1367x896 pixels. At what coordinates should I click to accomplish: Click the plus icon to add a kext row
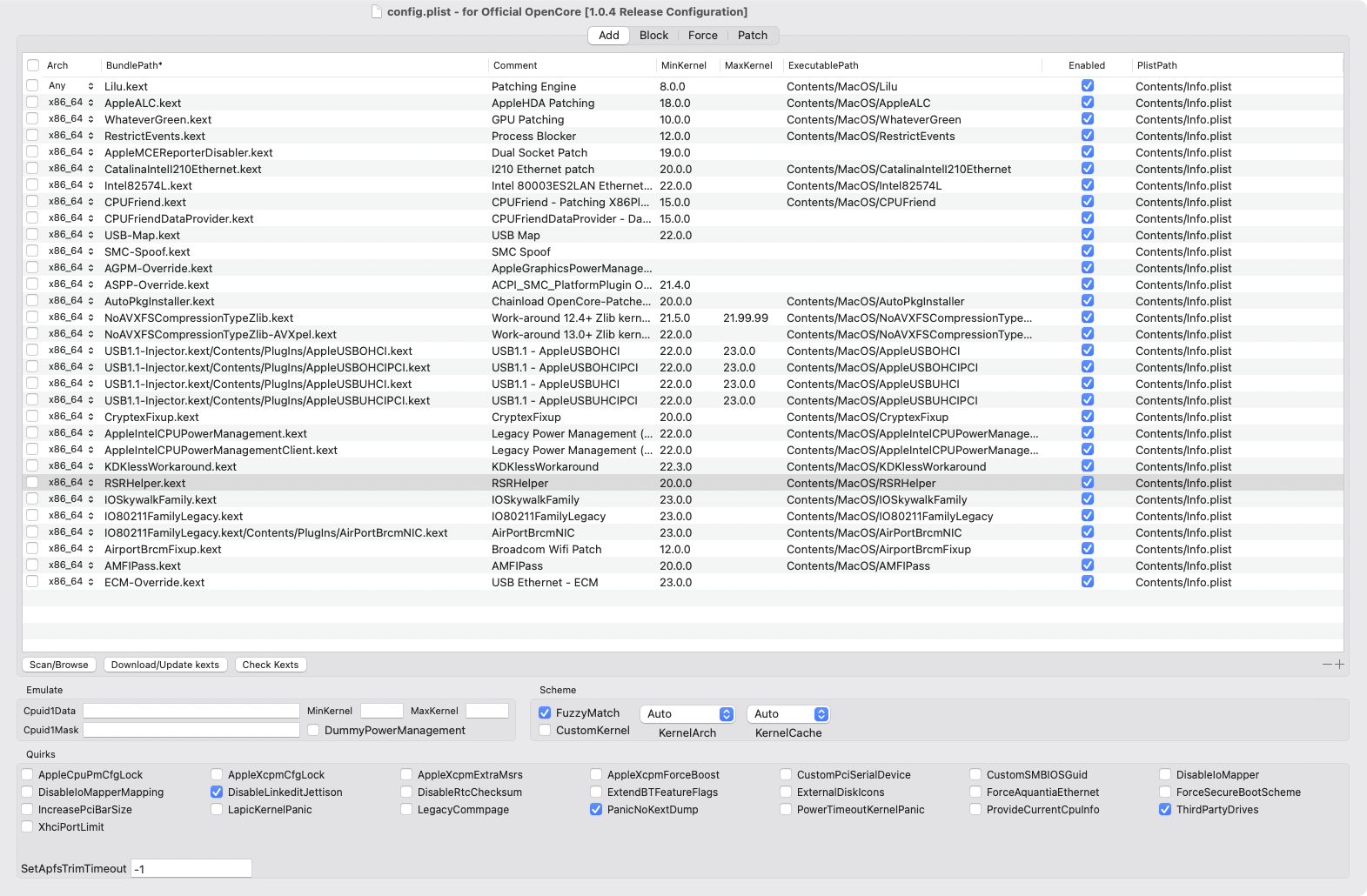[1339, 665]
